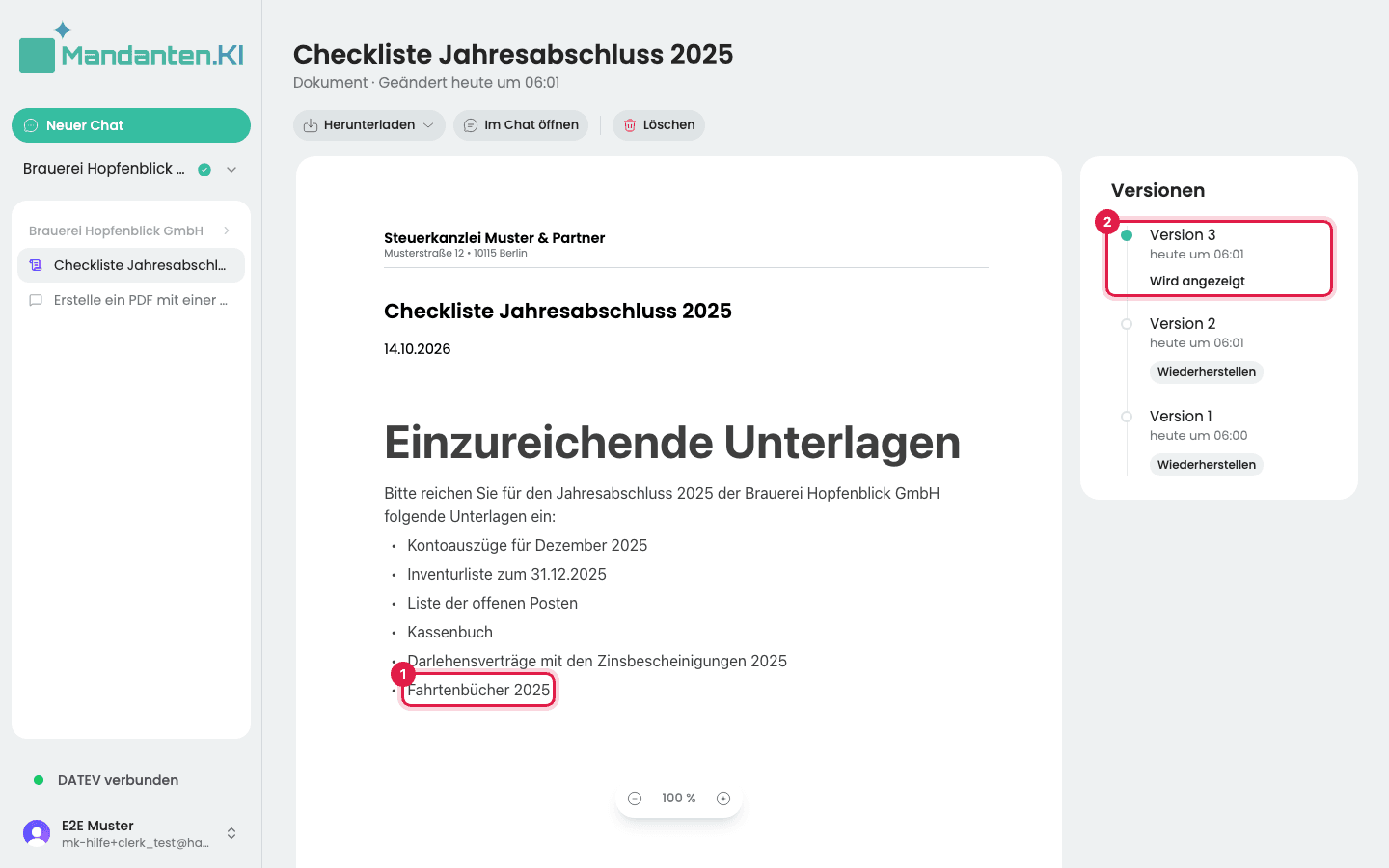
Task: Click the download icon in Herunterladen
Action: click(x=311, y=125)
